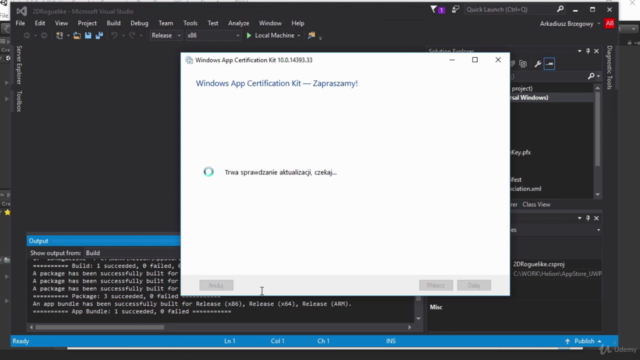Switch to the Class View tab
The width and height of the screenshot is (640, 360).
point(536,204)
